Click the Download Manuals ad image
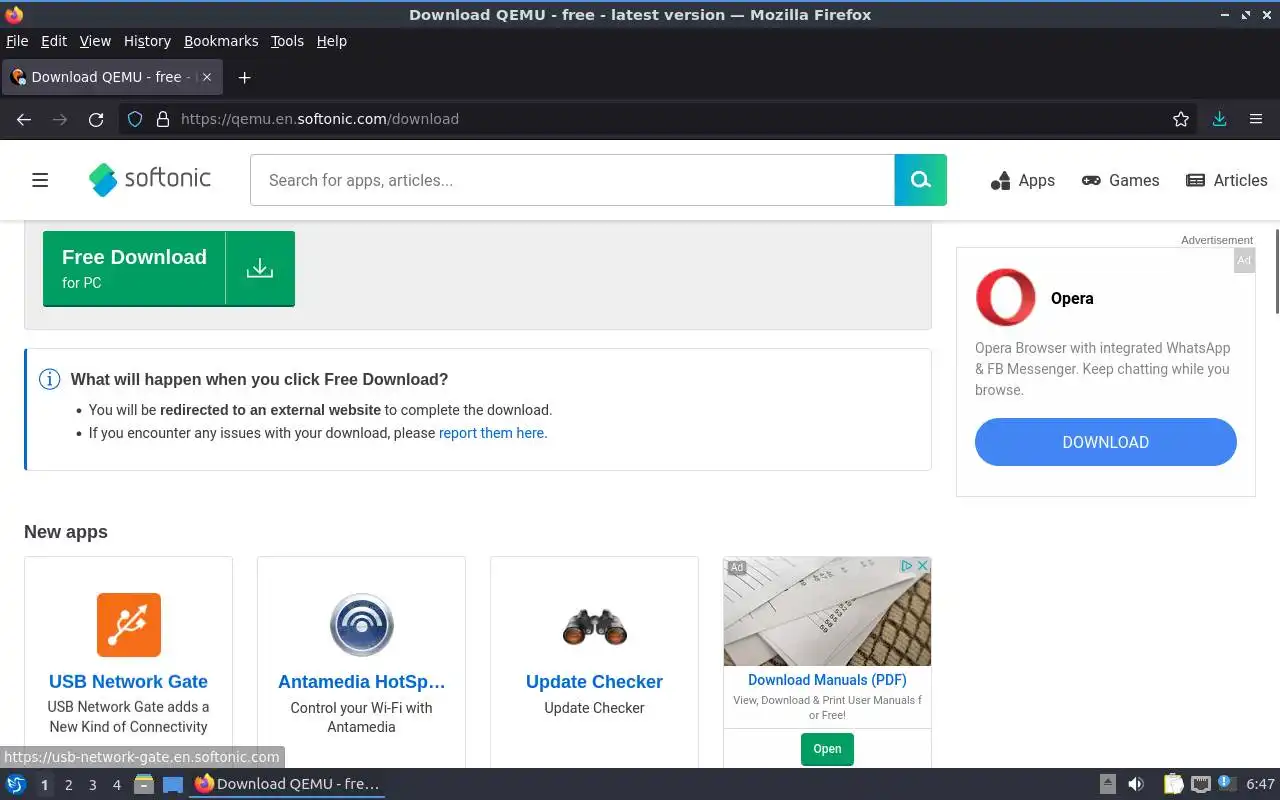The height and width of the screenshot is (800, 1280). click(827, 612)
